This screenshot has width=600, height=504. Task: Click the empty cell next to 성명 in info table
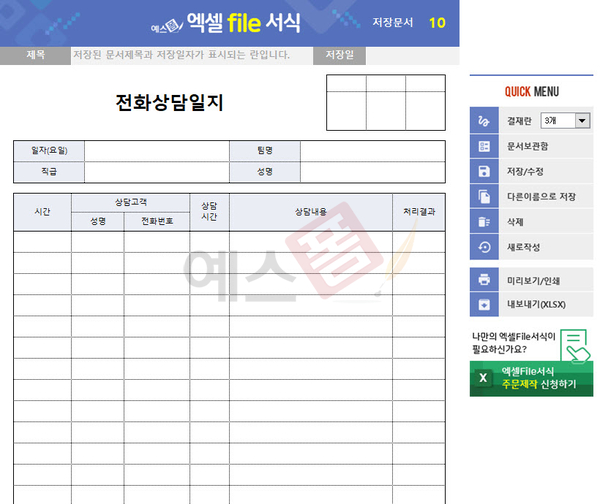coord(373,172)
